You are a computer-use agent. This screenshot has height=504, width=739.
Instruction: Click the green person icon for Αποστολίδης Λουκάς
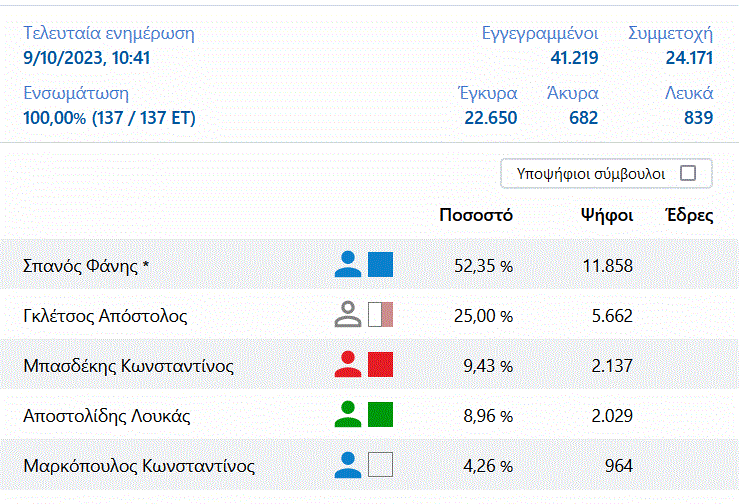[x=347, y=415]
